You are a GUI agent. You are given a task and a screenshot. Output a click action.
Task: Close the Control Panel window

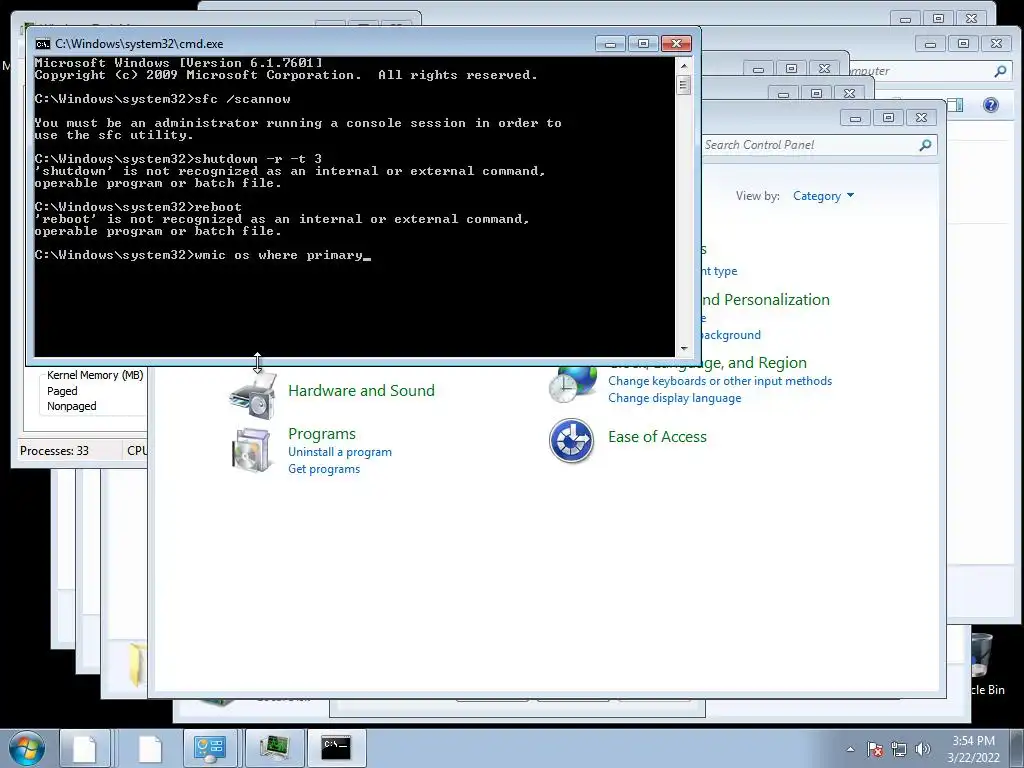pyautogui.click(x=921, y=118)
